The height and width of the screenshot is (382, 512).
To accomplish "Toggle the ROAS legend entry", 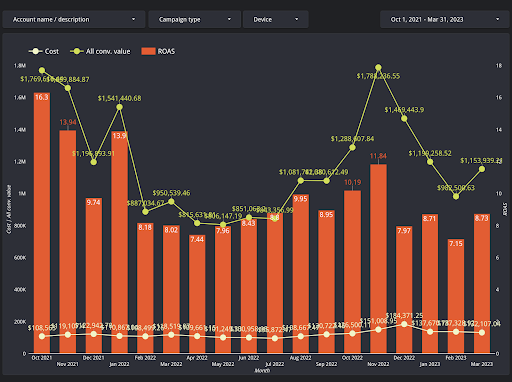I will click(x=158, y=51).
